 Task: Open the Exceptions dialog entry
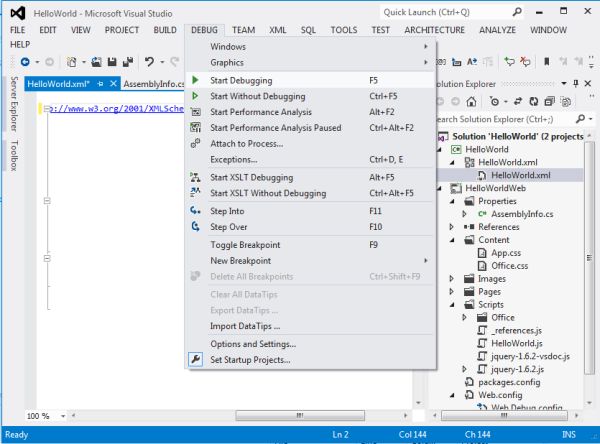point(310,159)
